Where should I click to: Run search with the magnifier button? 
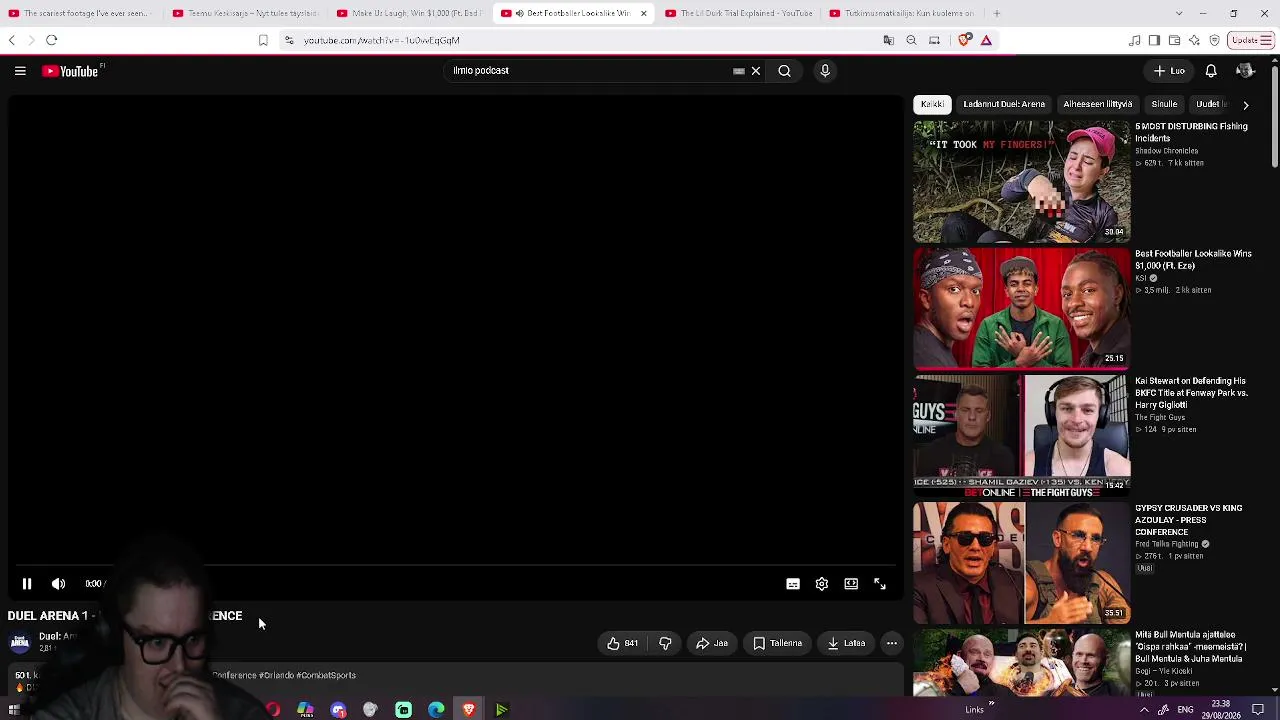[785, 71]
